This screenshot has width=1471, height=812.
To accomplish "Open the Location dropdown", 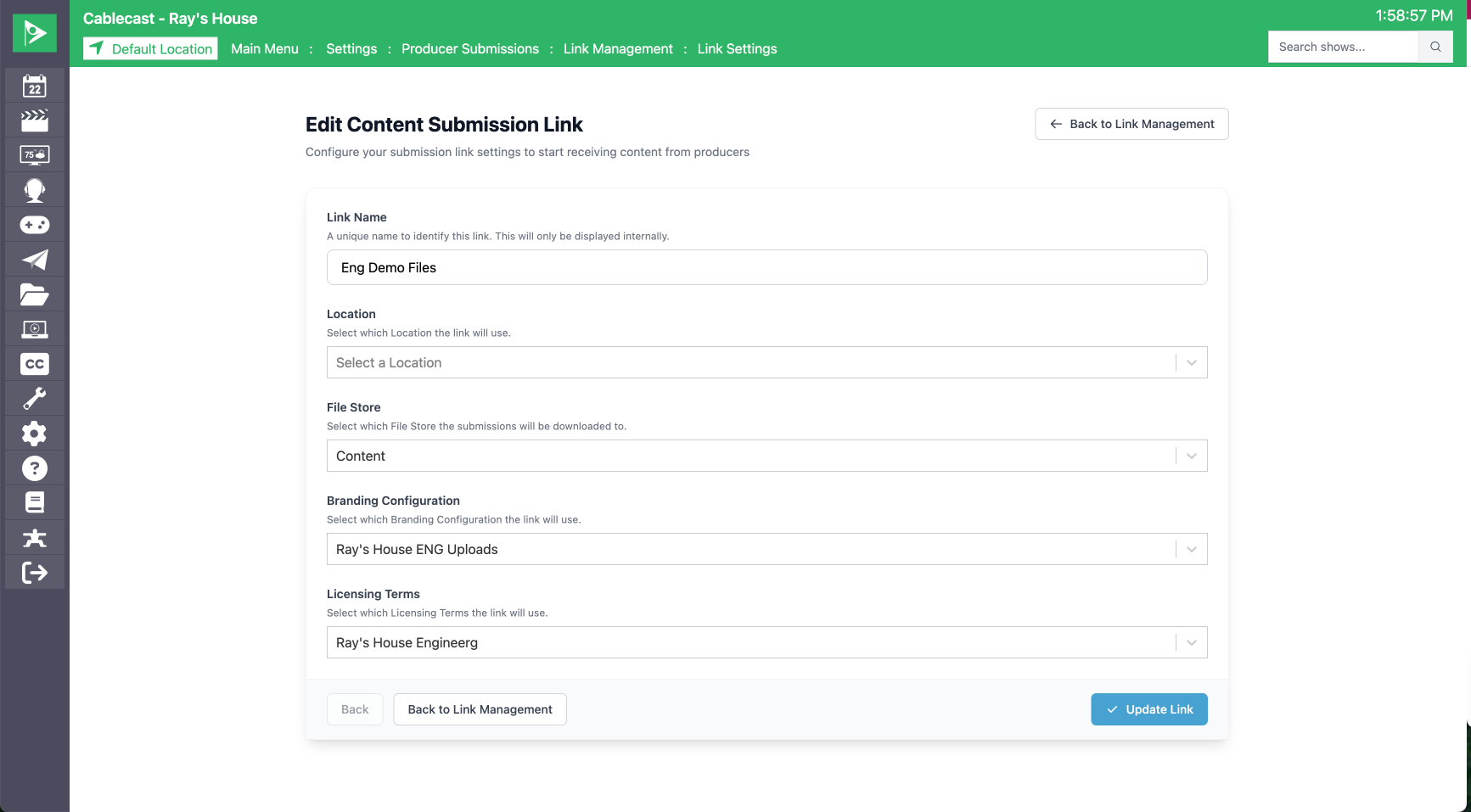I will [766, 362].
